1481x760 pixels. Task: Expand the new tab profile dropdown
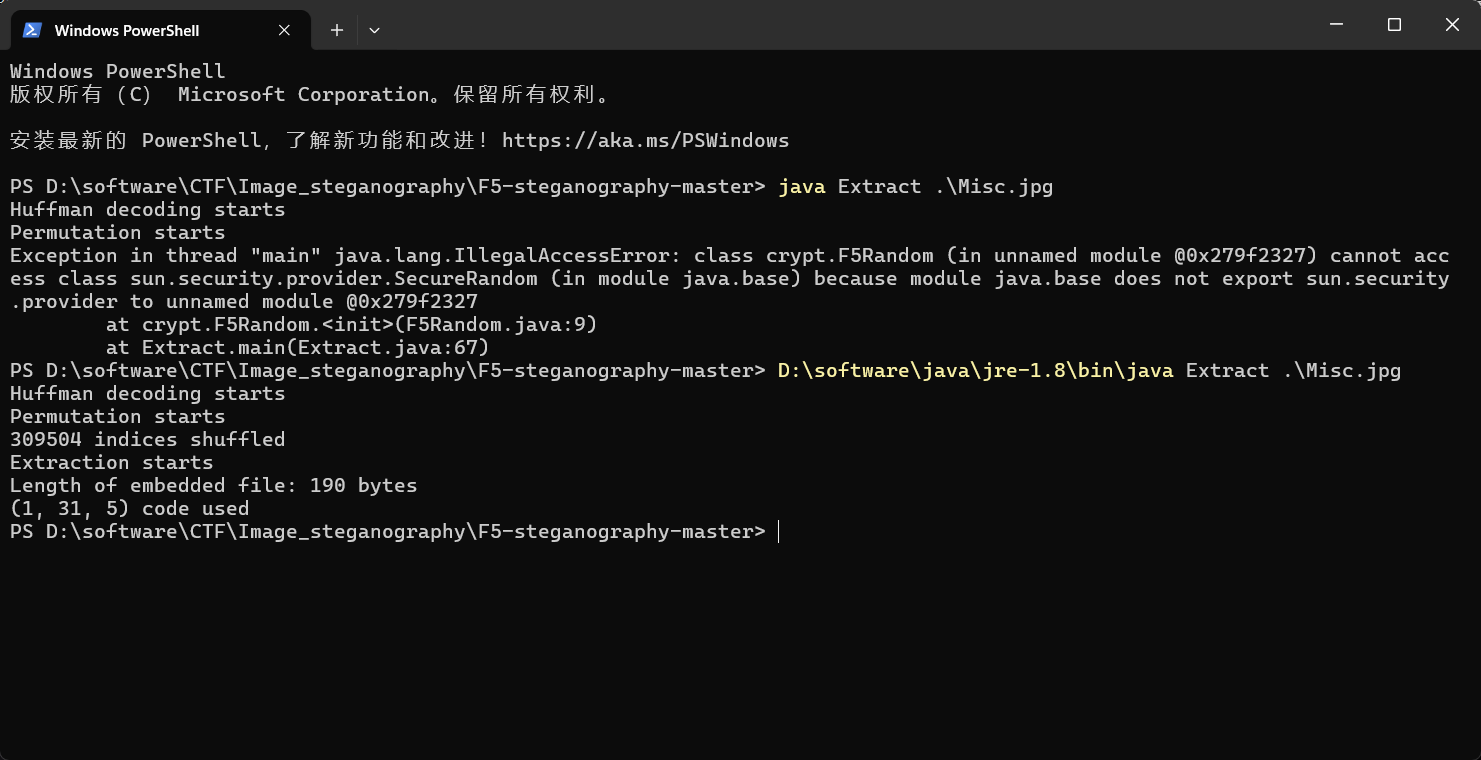[374, 30]
